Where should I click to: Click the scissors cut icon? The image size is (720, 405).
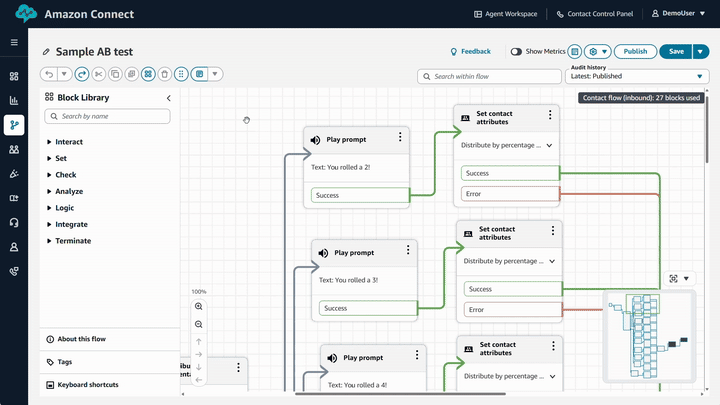click(98, 74)
